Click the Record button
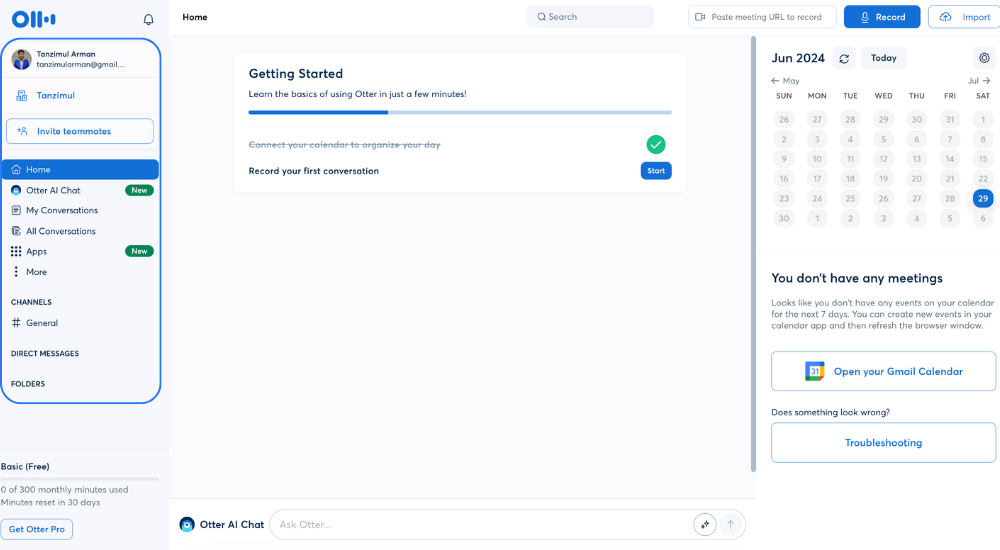This screenshot has height=550, width=1000. coord(882,17)
